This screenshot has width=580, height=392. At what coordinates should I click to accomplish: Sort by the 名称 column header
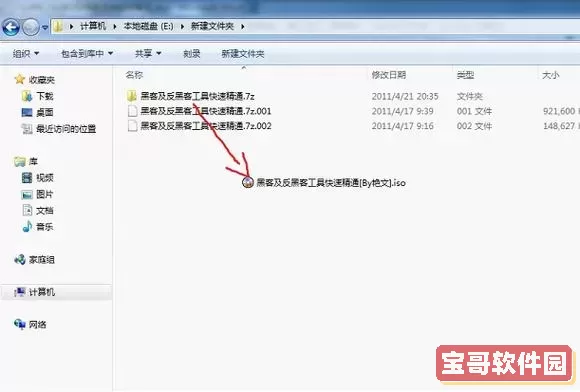coord(134,75)
